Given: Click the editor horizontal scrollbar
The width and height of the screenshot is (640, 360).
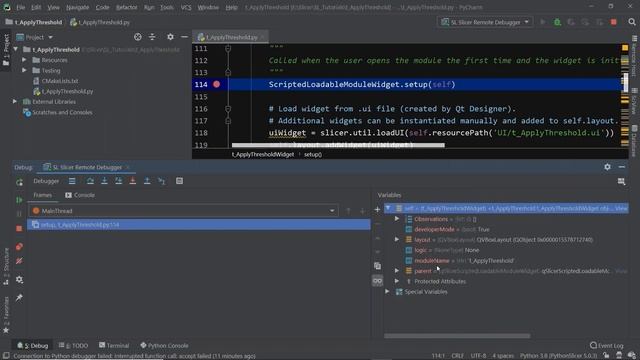Looking at the screenshot, I should point(338,145).
